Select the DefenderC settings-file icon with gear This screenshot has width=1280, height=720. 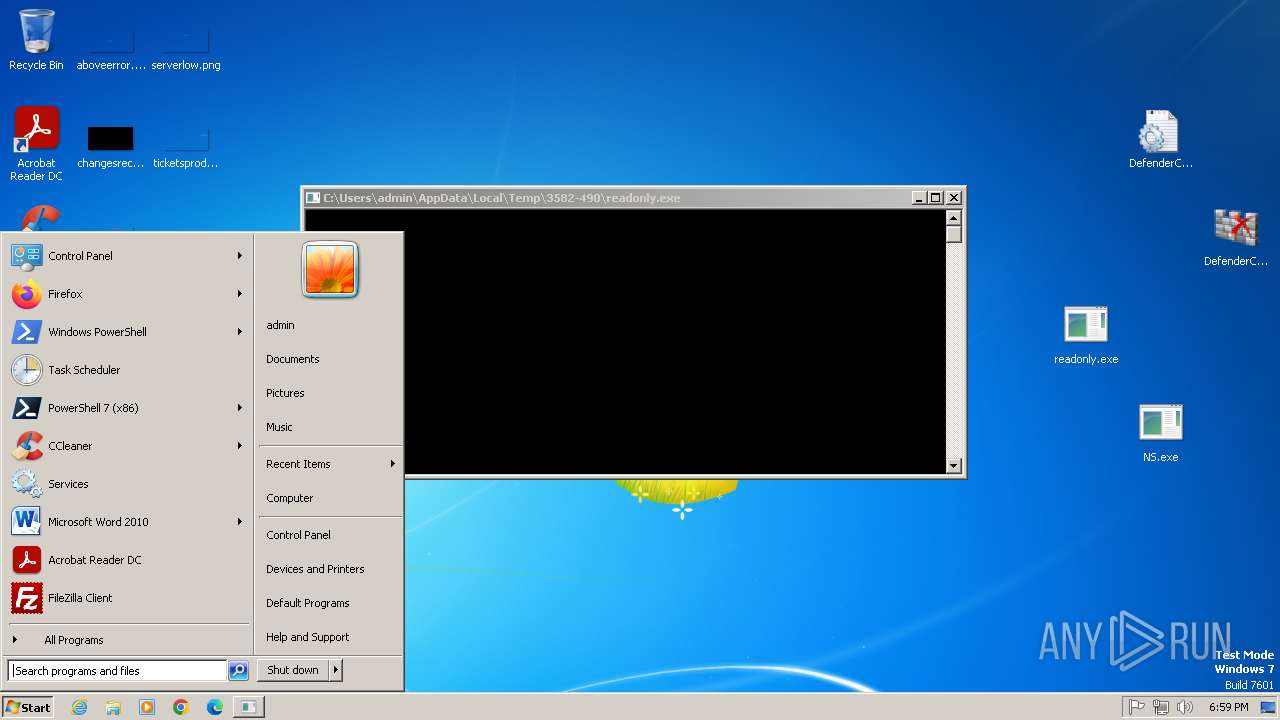pos(1160,139)
